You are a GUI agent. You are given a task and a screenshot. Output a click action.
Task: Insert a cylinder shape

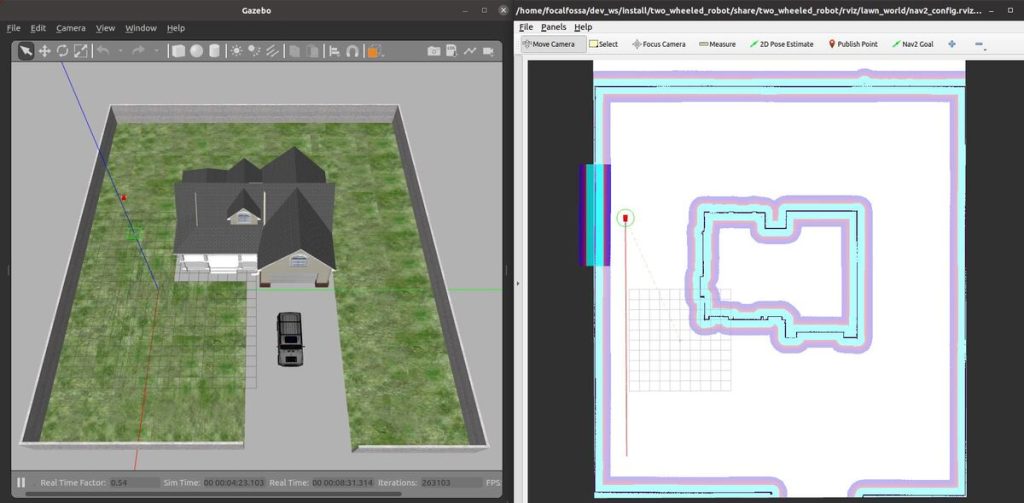coord(213,50)
